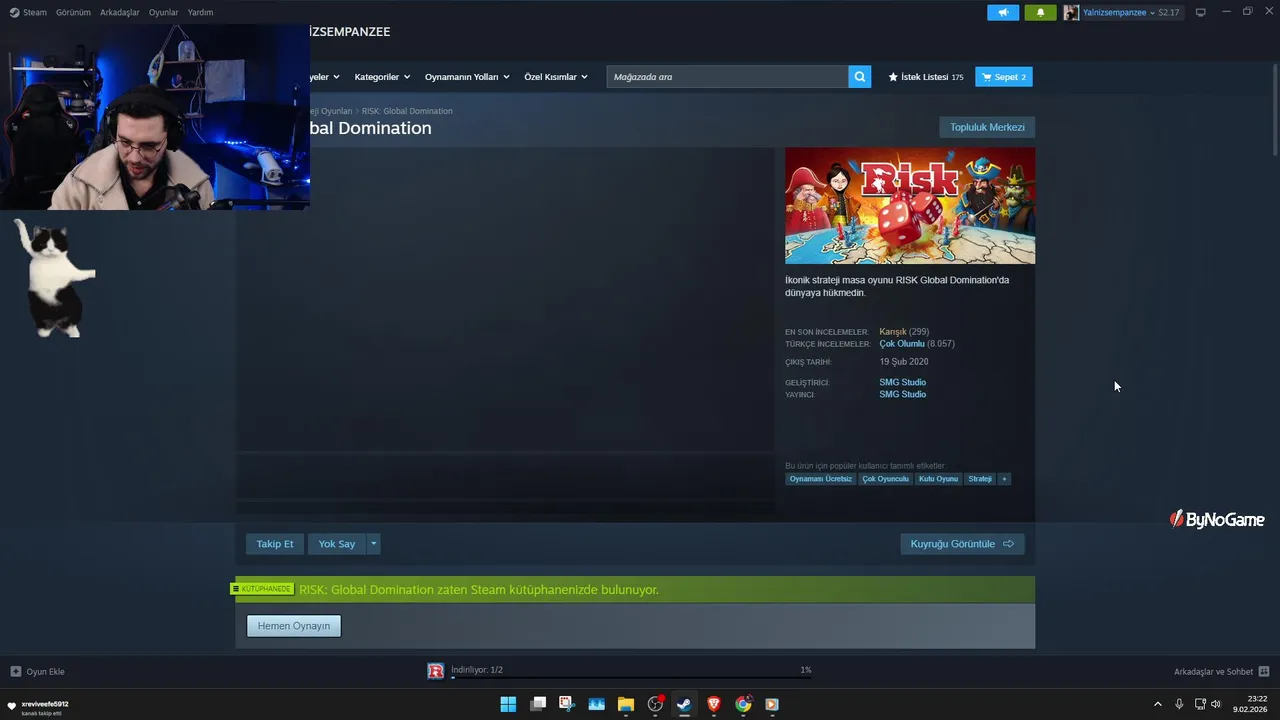
Task: Open Snipping Tool taskbar icon
Action: (567, 704)
